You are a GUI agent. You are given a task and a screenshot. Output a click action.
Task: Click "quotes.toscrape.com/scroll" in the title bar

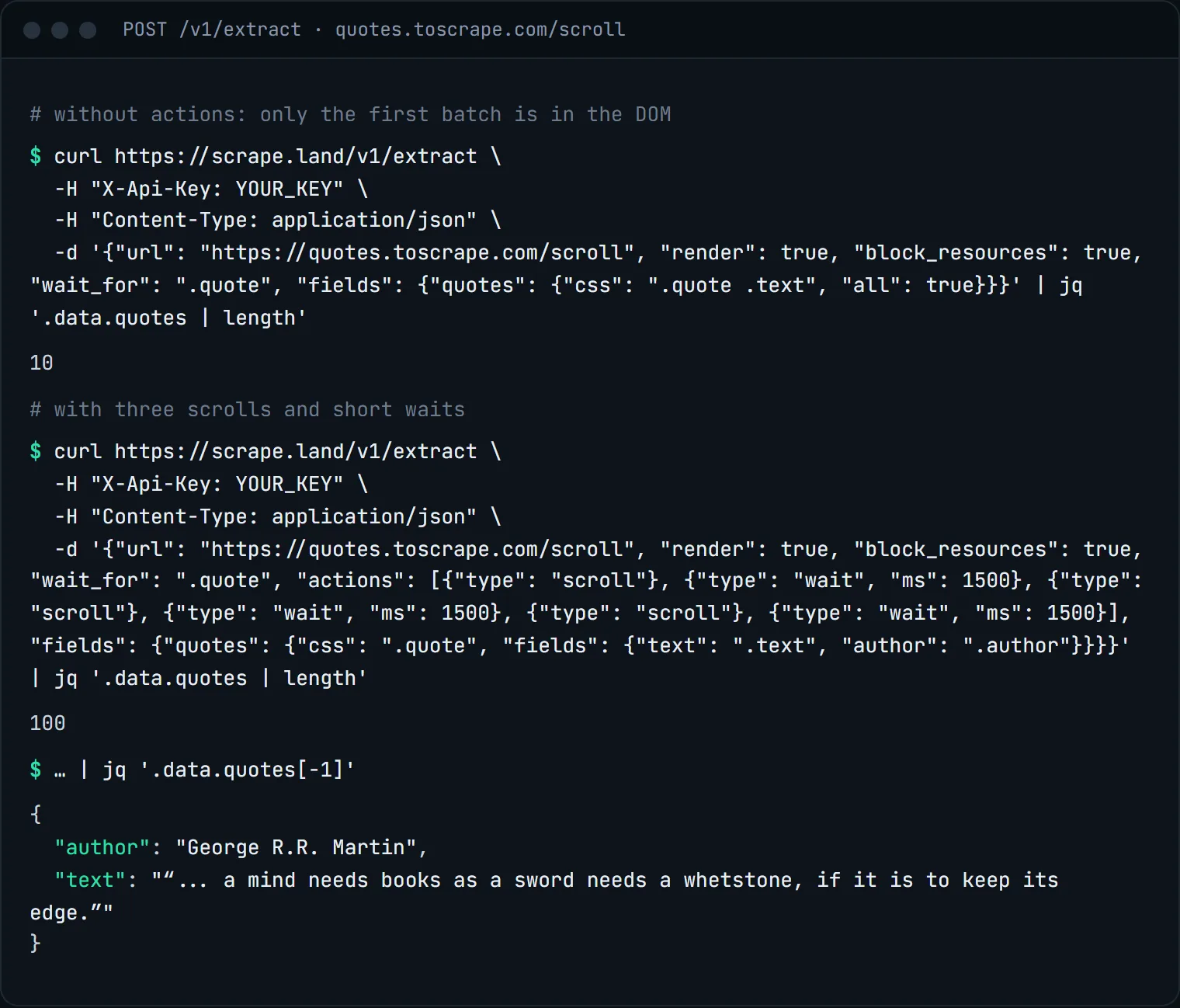coord(480,30)
